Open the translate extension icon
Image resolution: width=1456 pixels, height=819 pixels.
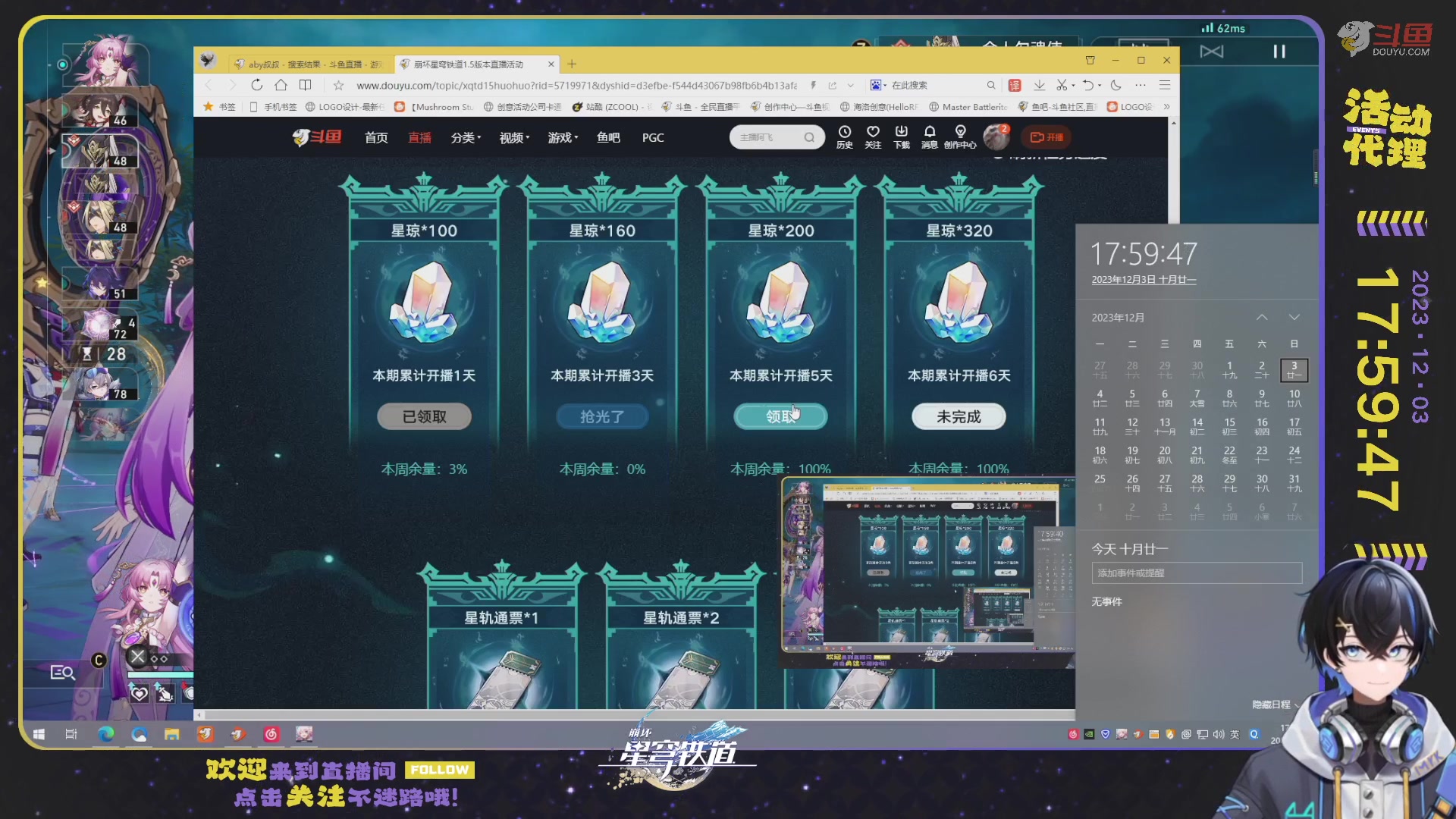[1015, 85]
